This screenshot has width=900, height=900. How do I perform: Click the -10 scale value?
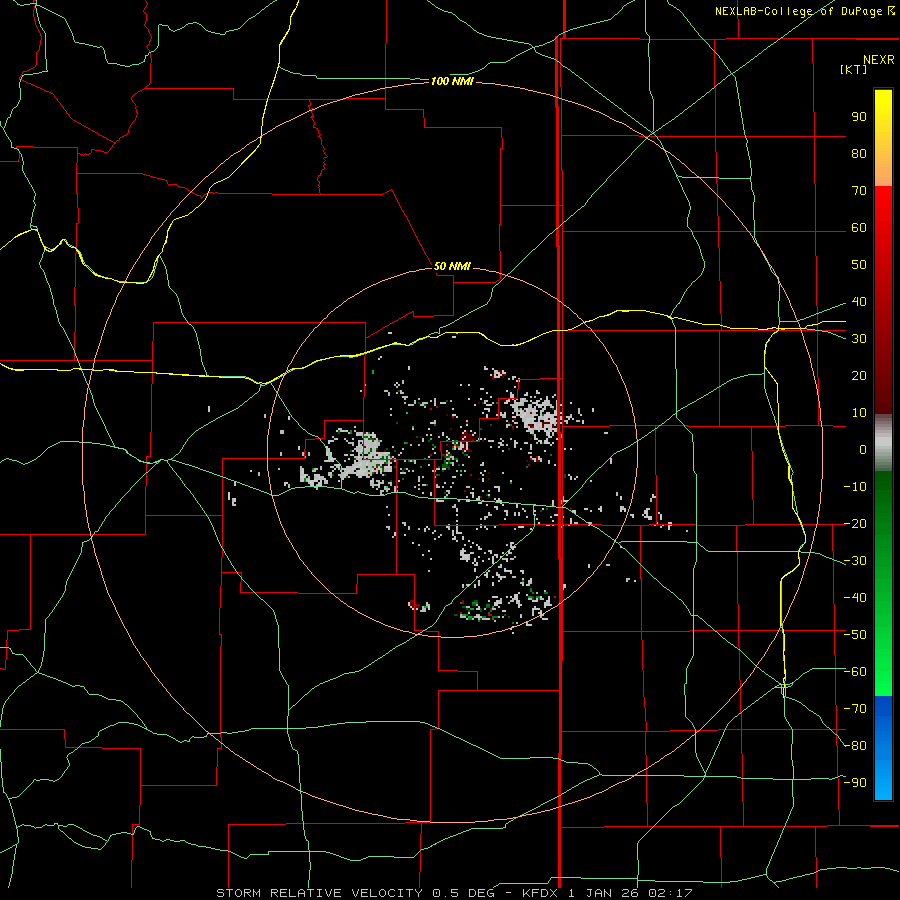(x=855, y=487)
